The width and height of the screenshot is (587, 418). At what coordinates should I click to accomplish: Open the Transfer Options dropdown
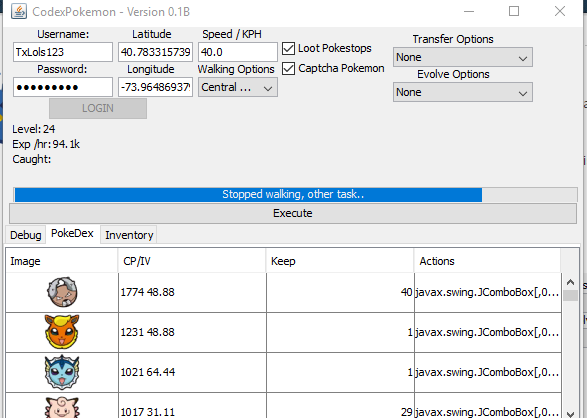[463, 57]
